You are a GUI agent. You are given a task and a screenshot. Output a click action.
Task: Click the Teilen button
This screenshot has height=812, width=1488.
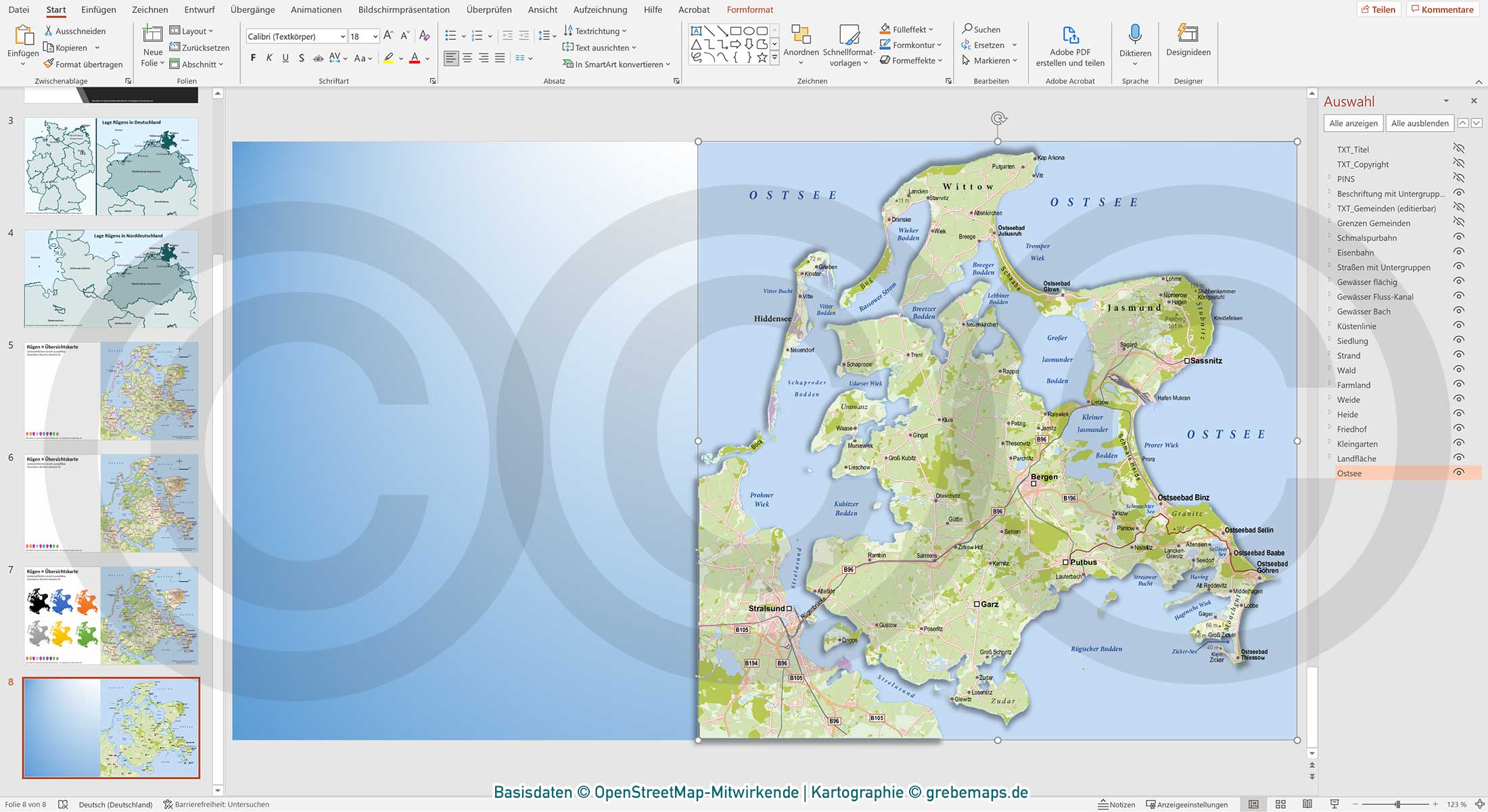click(1380, 9)
